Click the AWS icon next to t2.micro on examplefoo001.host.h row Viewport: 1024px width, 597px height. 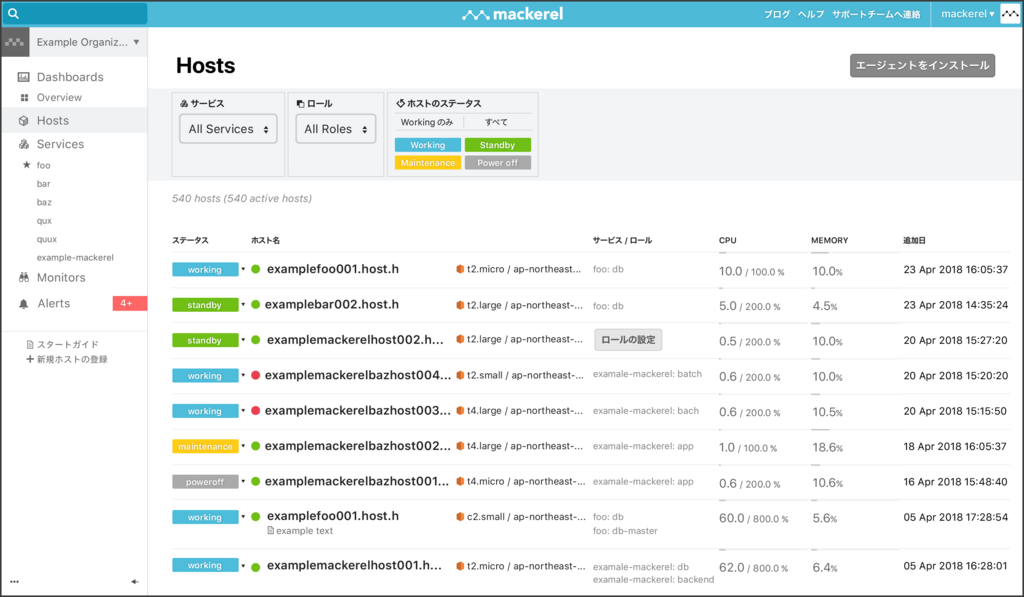(460, 269)
